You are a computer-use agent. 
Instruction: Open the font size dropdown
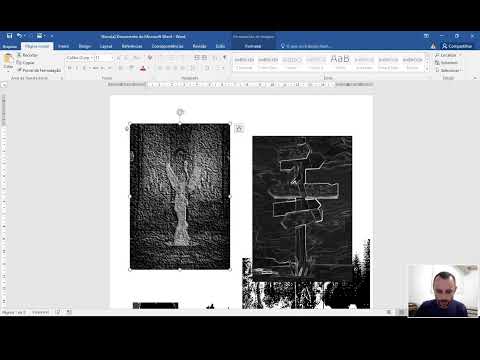click(x=112, y=58)
